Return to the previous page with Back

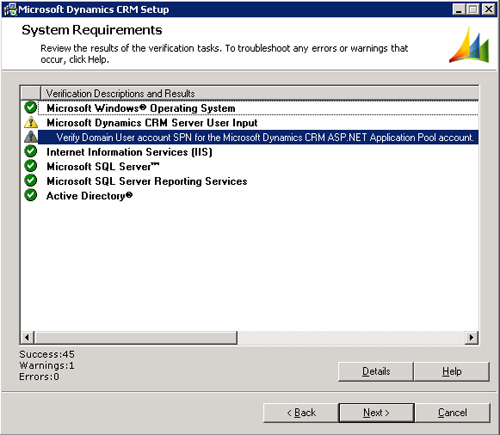pyautogui.click(x=301, y=413)
